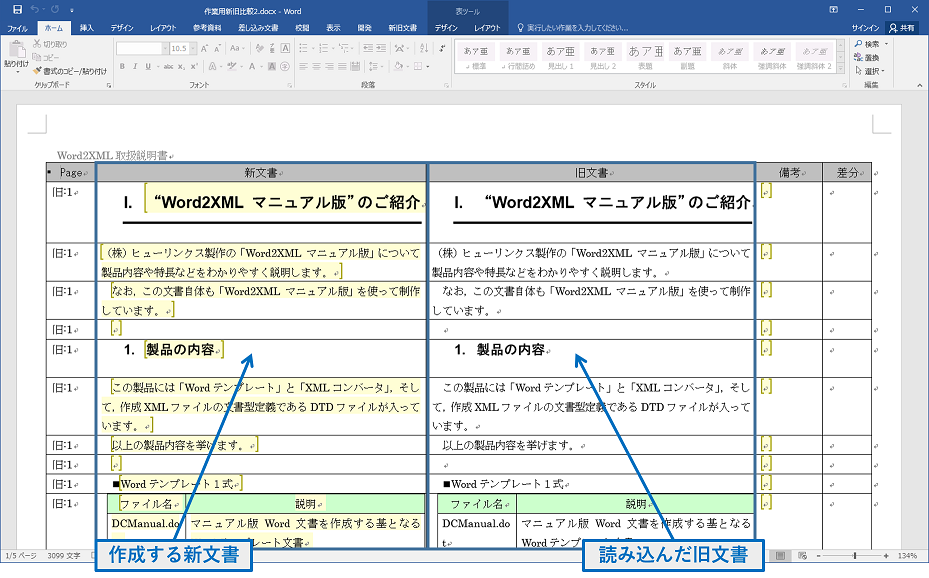Increase the paragraph indent
The height and width of the screenshot is (578, 929).
[x=381, y=49]
